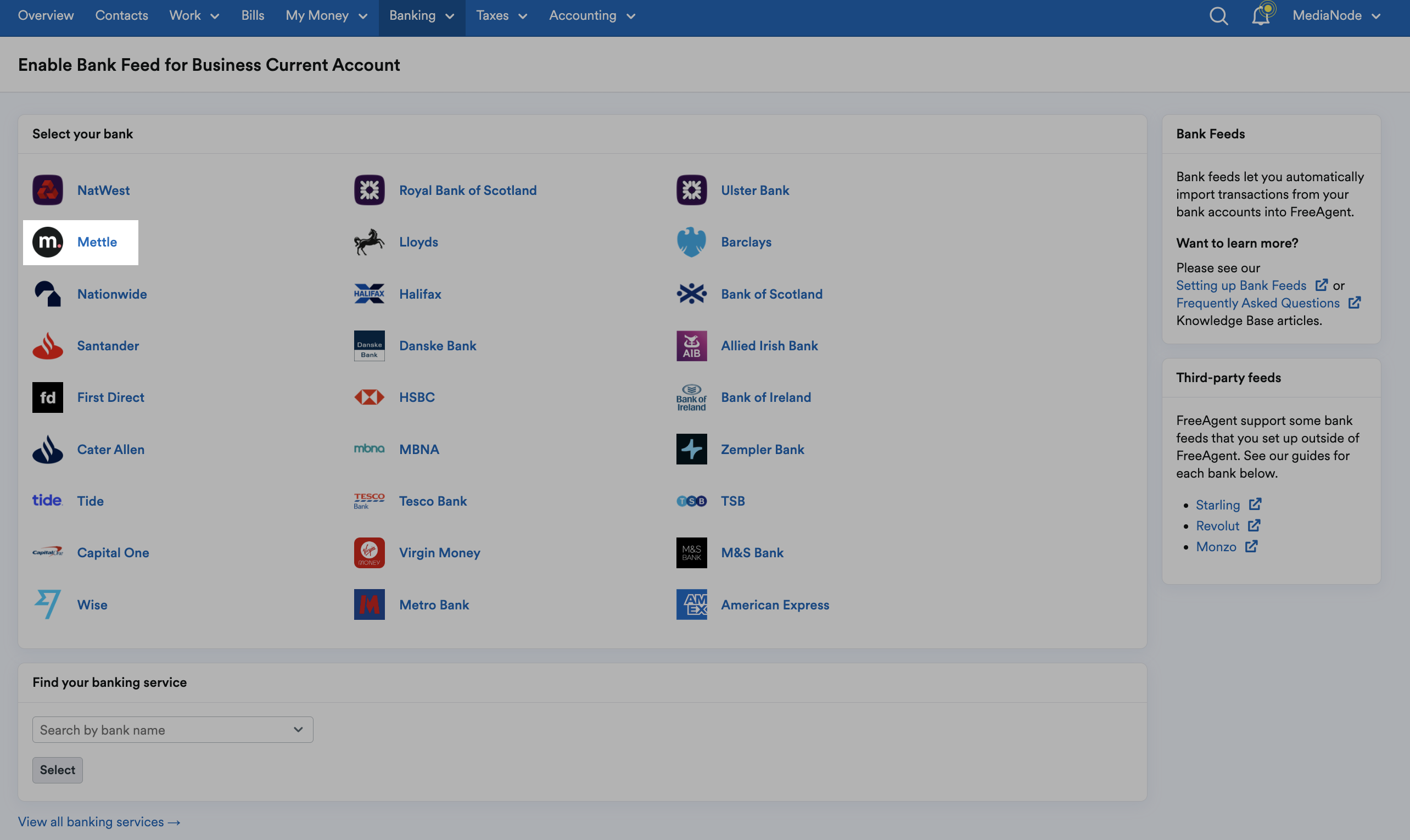Image resolution: width=1410 pixels, height=840 pixels.
Task: Click the Bank of Scotland logo
Action: click(691, 294)
